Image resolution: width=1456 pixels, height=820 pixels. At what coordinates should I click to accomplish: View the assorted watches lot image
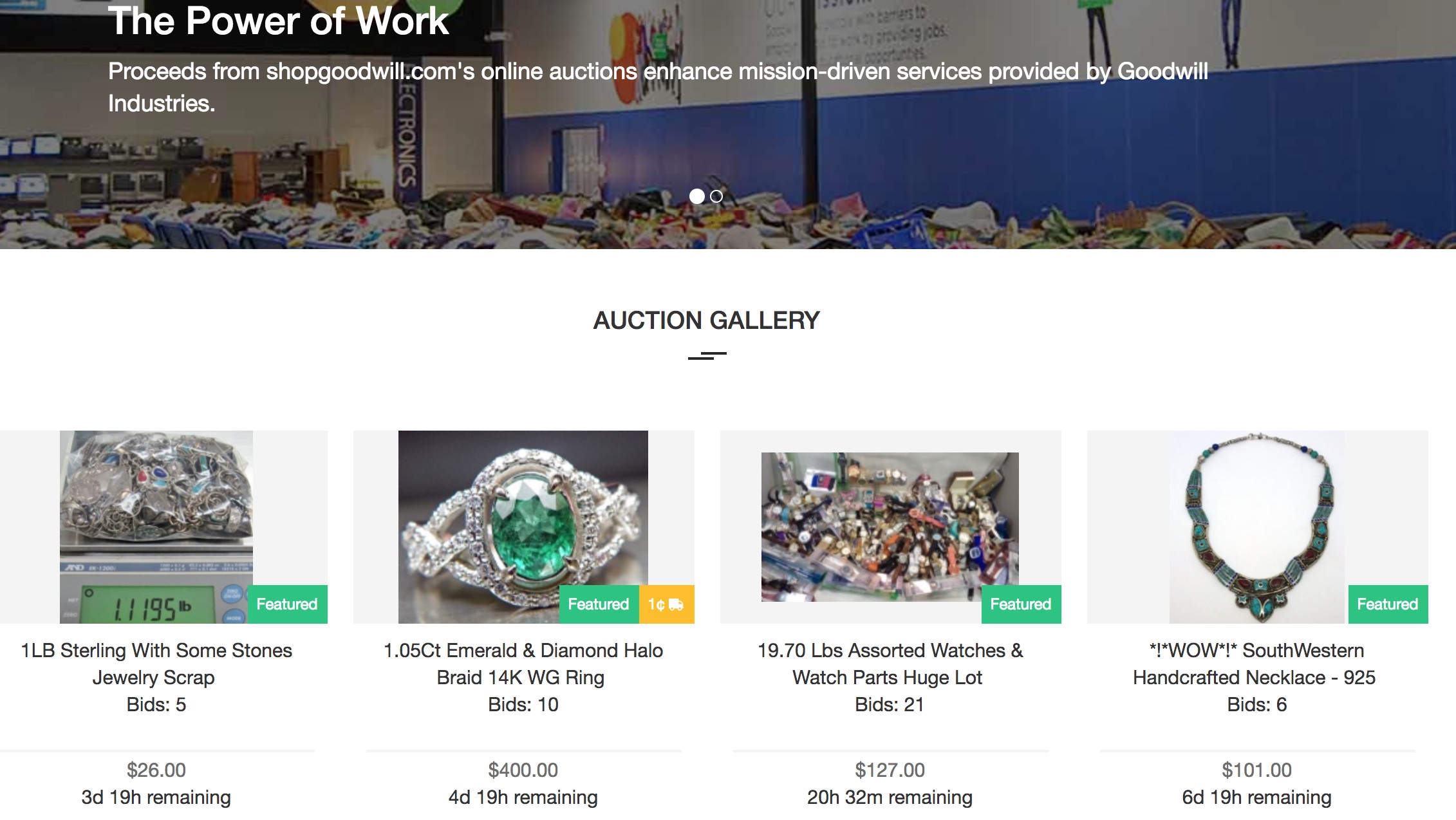click(x=890, y=527)
